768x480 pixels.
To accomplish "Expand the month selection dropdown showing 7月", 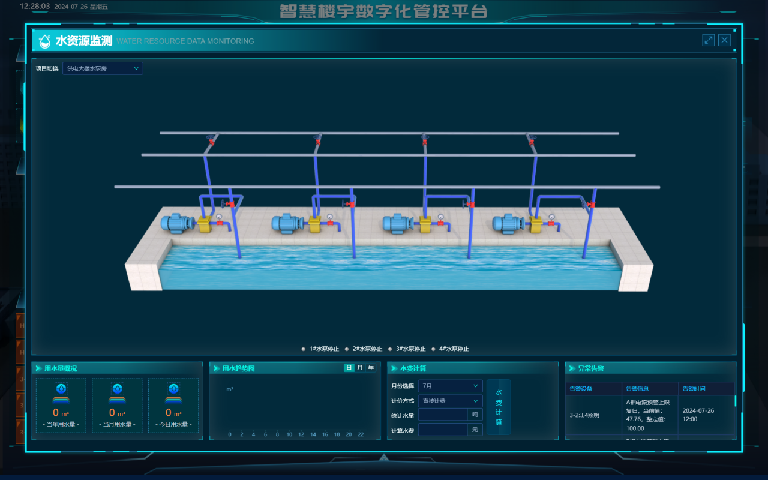I will tap(450, 385).
